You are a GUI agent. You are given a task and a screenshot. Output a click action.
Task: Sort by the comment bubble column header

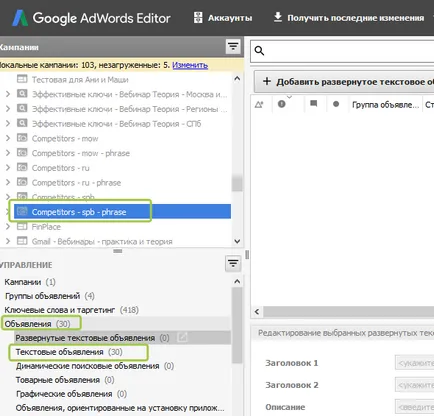[313, 104]
